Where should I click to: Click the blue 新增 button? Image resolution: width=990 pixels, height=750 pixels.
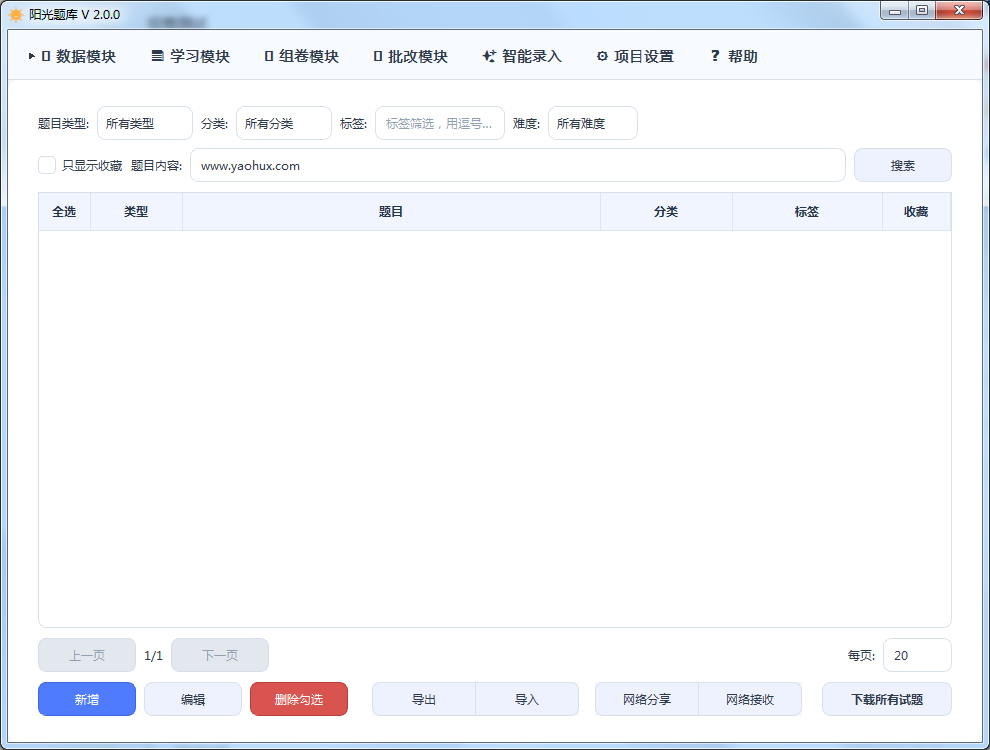pyautogui.click(x=87, y=699)
